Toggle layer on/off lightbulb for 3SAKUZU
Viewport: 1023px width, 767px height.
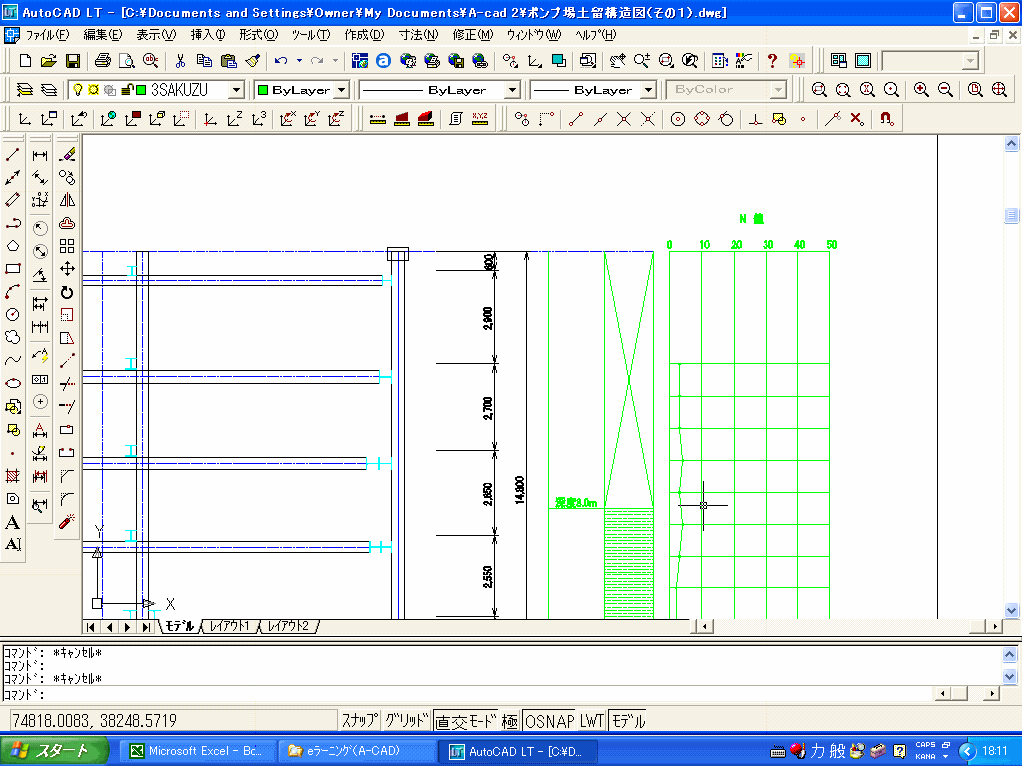(x=78, y=89)
